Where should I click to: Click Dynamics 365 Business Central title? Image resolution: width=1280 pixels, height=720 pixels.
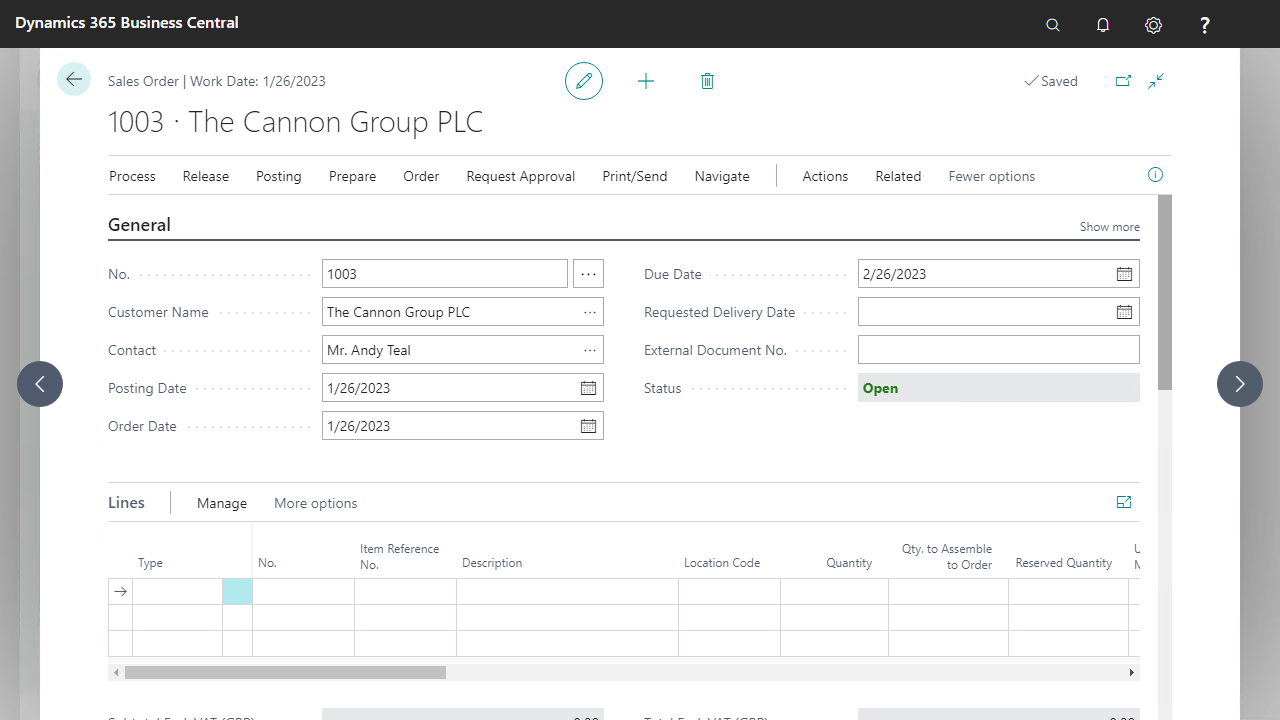(127, 22)
